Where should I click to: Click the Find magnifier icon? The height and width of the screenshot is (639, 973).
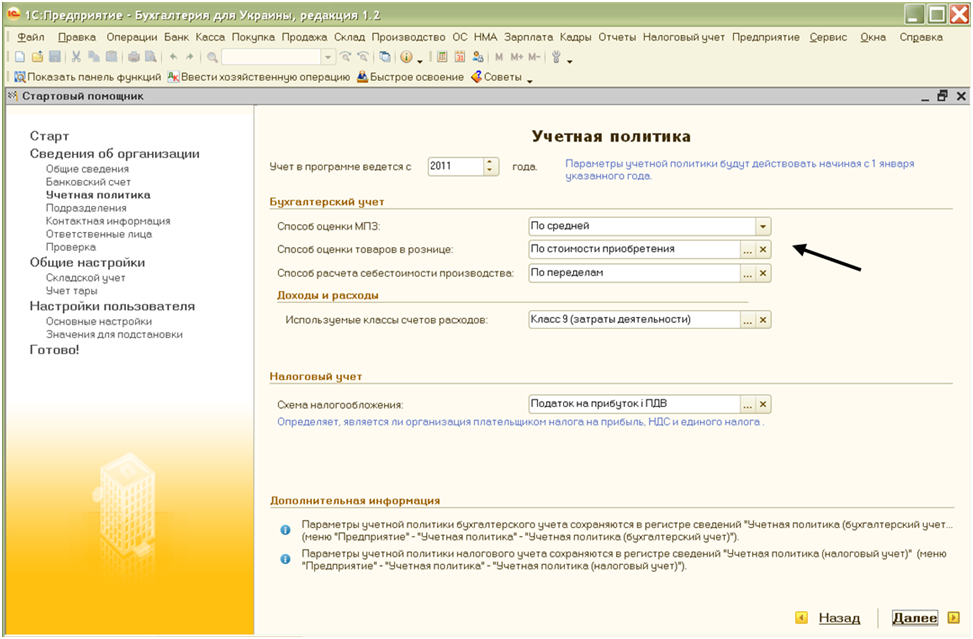(212, 57)
